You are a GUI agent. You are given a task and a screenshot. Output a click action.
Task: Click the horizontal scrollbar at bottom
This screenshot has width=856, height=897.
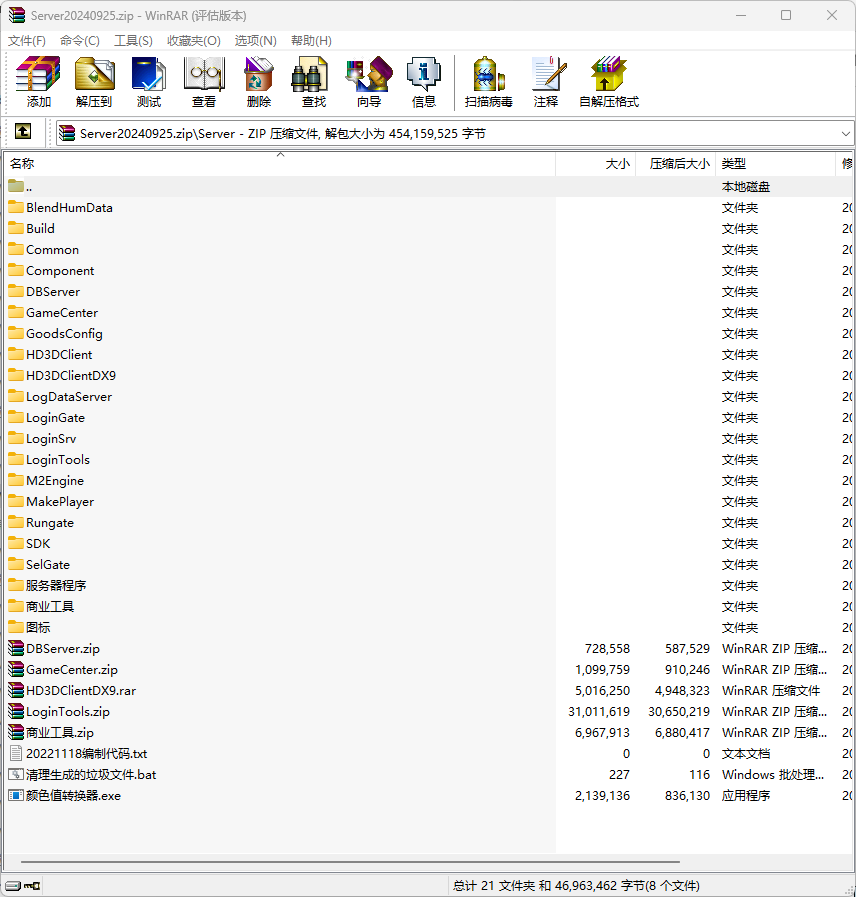pyautogui.click(x=350, y=862)
